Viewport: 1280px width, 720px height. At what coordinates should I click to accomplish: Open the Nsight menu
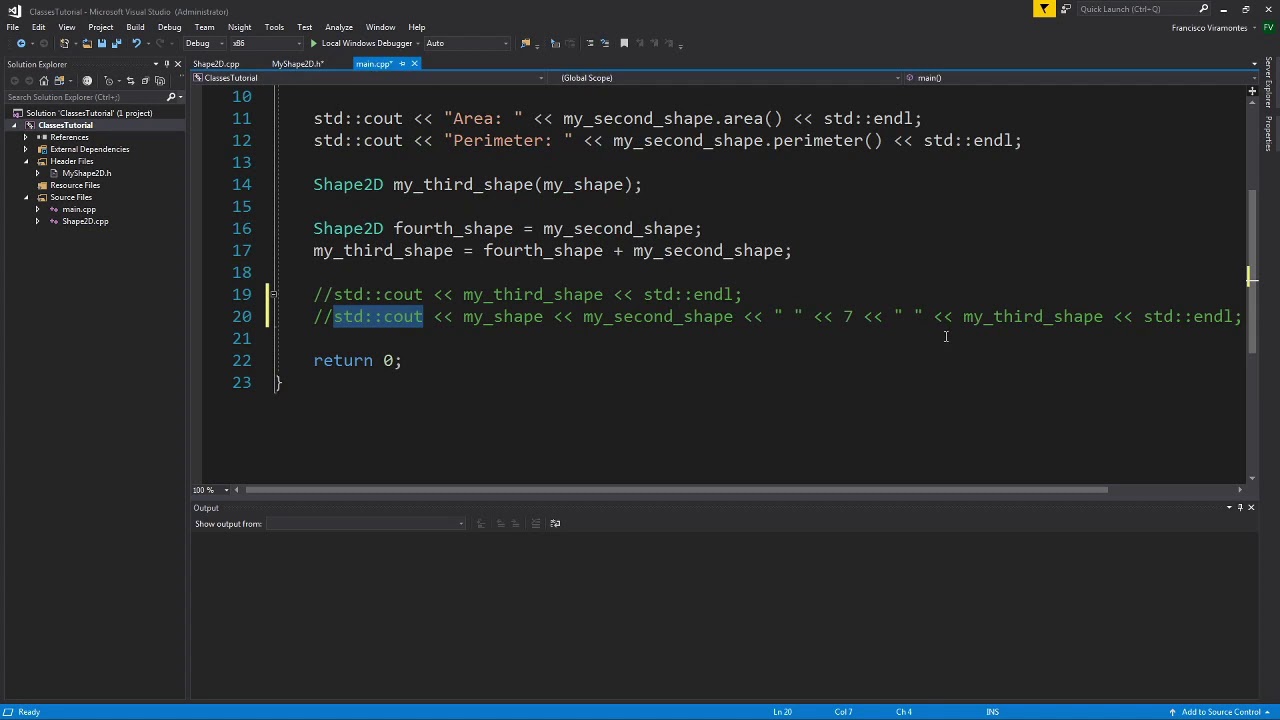coord(239,27)
